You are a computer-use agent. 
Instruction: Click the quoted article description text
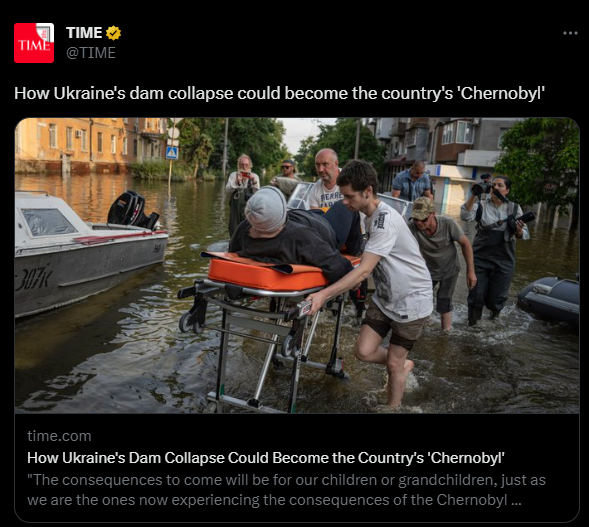click(x=286, y=490)
